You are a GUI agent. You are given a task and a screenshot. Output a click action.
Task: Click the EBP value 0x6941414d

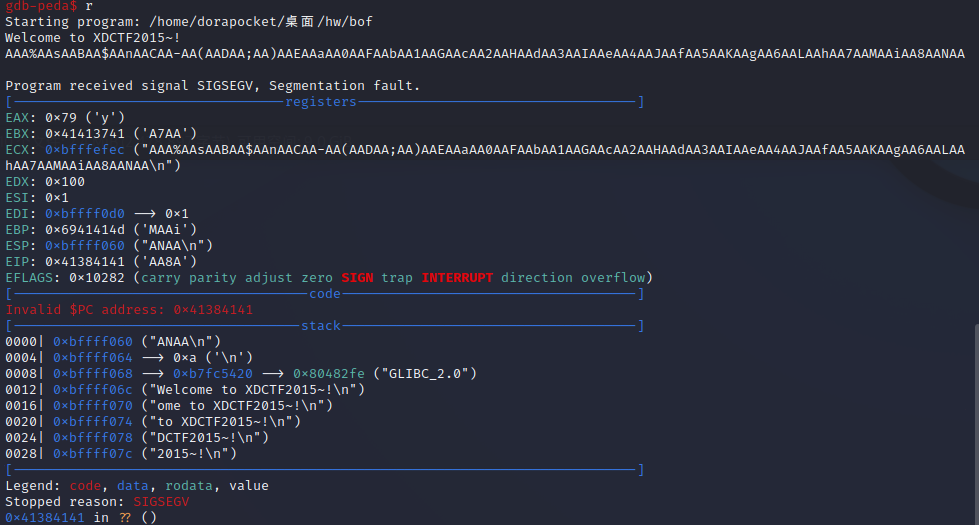coord(85,230)
